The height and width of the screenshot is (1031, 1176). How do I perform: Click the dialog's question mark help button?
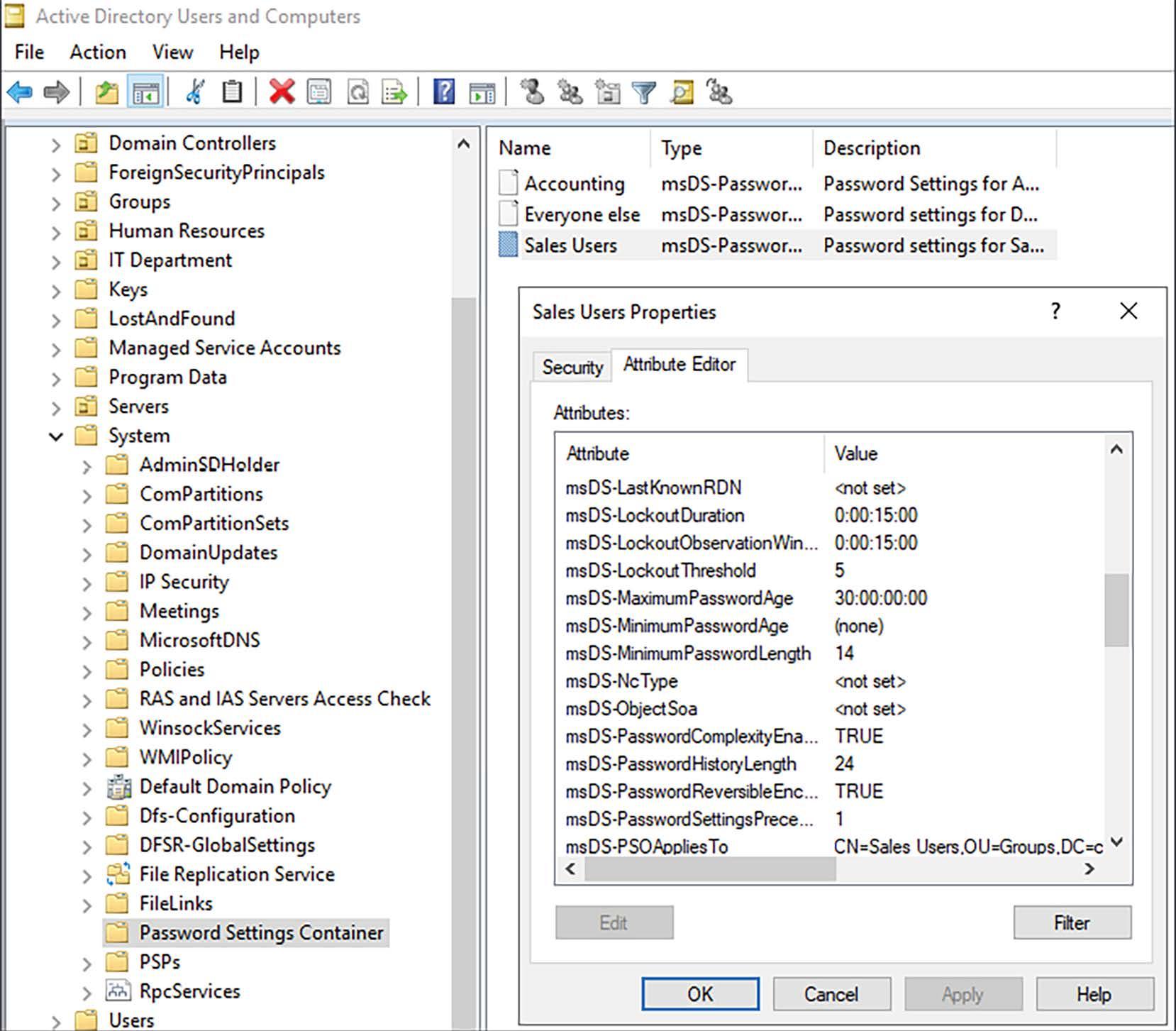pyautogui.click(x=1055, y=311)
